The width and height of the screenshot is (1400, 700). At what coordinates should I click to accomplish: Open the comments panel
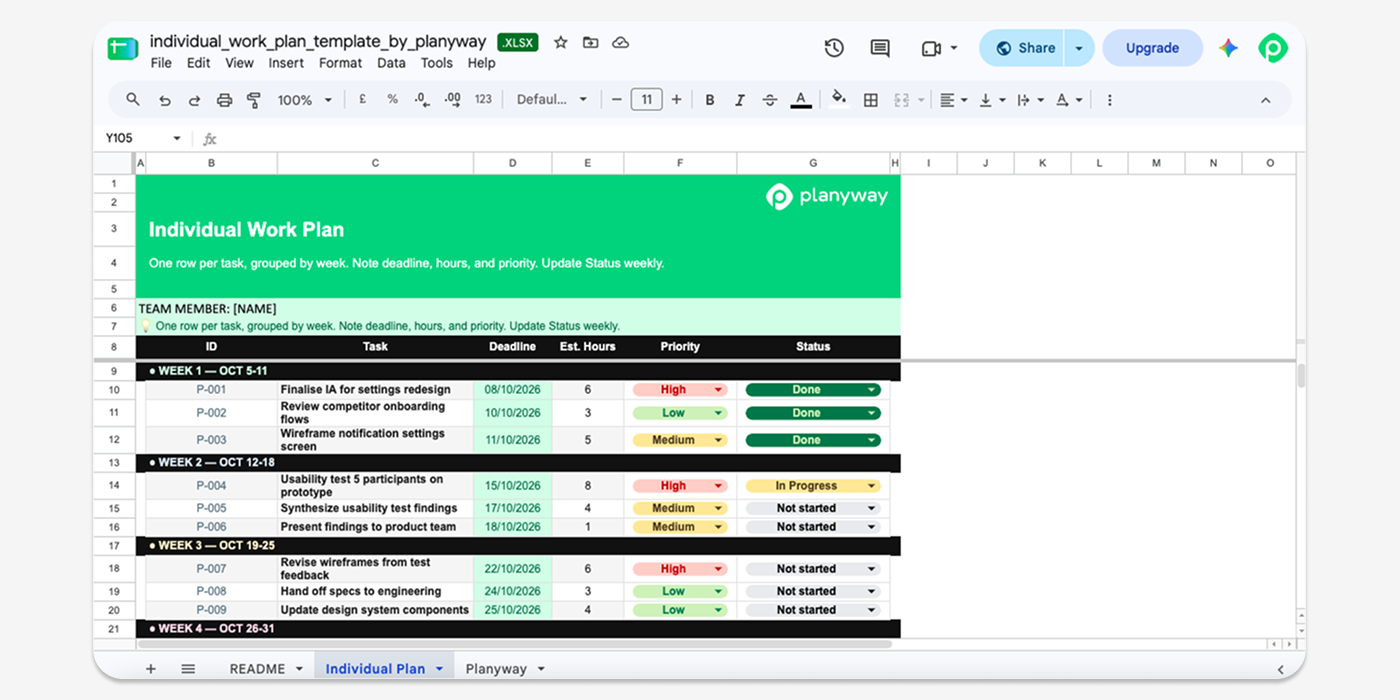coord(880,48)
